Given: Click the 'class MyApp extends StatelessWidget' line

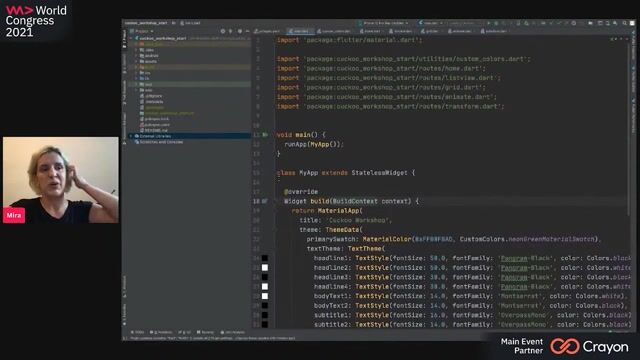Looking at the screenshot, I should tap(346, 173).
